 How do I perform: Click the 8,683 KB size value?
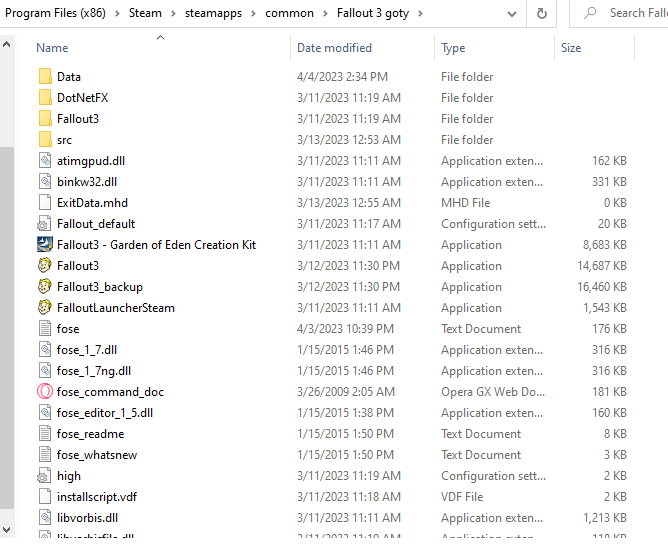point(605,245)
